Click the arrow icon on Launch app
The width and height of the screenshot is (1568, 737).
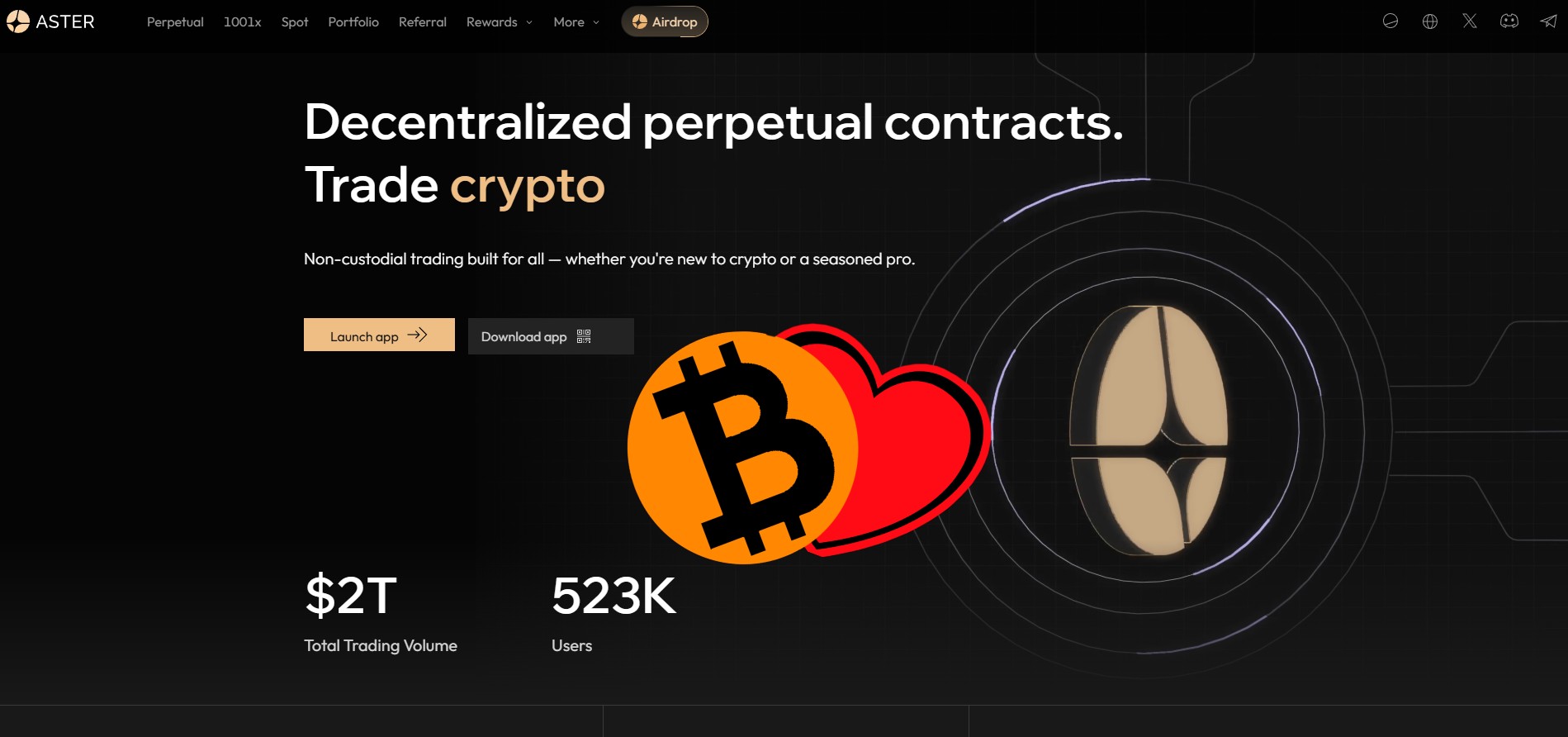tap(418, 335)
